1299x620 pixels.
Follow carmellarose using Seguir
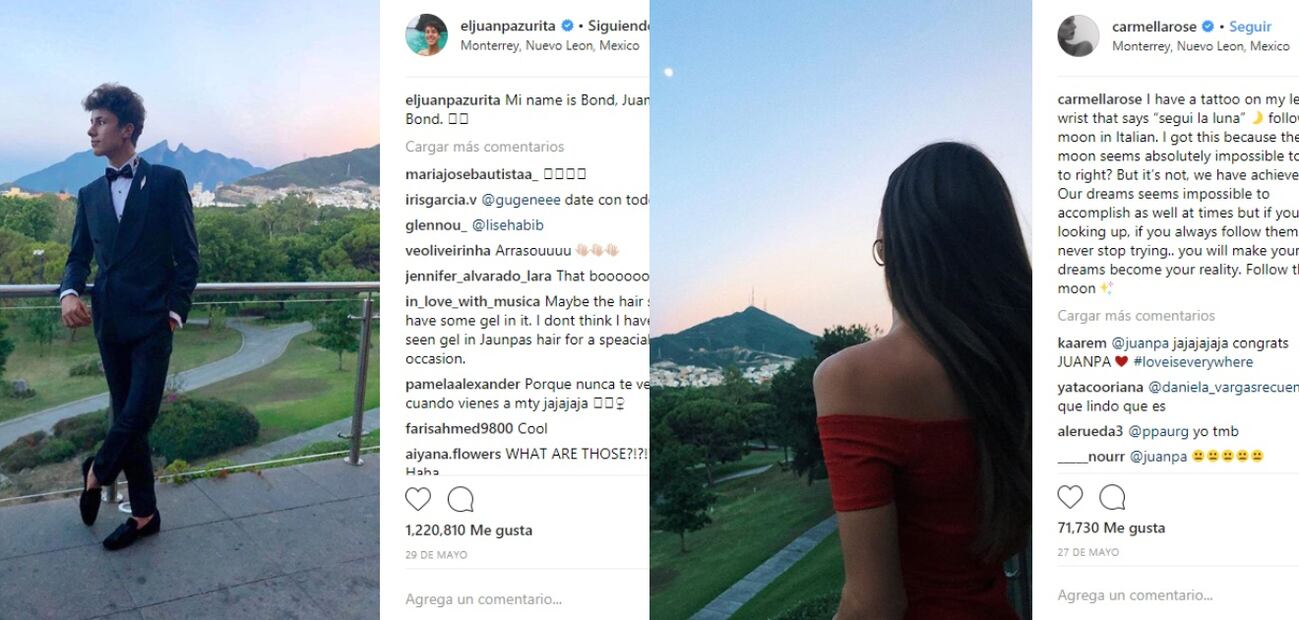(x=1250, y=27)
